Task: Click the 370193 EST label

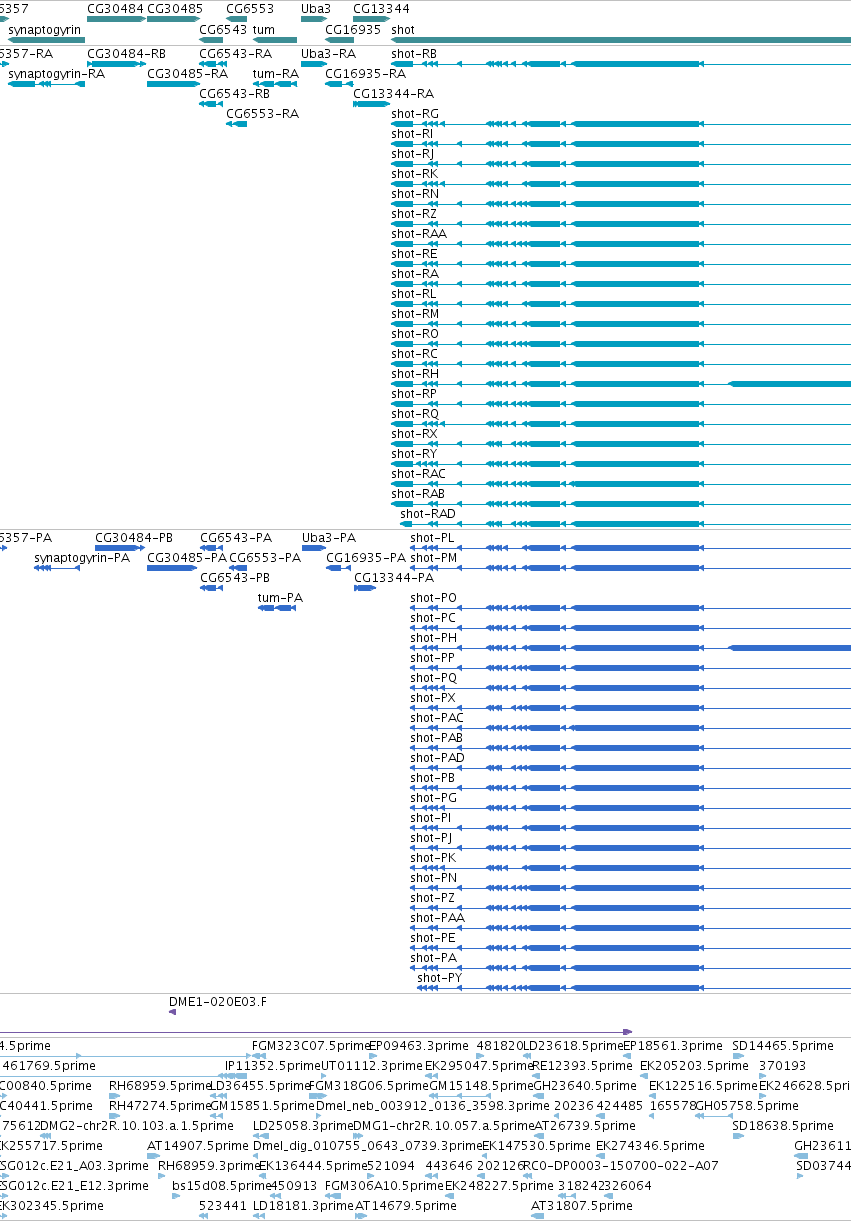Action: 782,1066
